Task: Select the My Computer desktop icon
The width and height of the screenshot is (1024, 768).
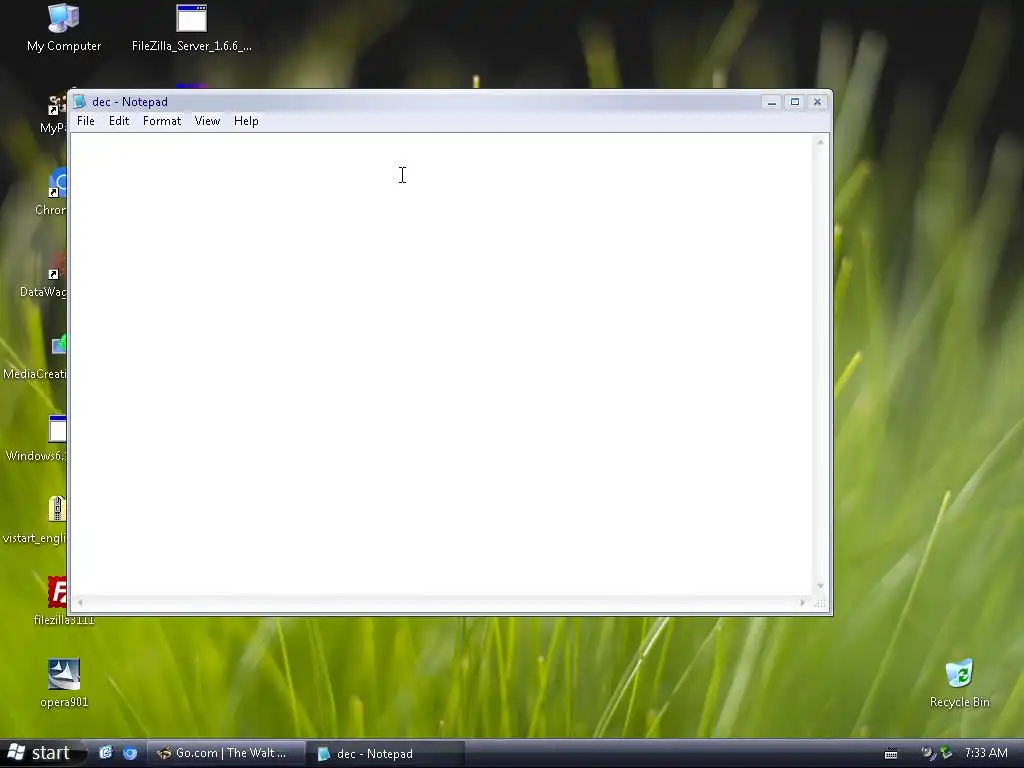Action: (64, 27)
